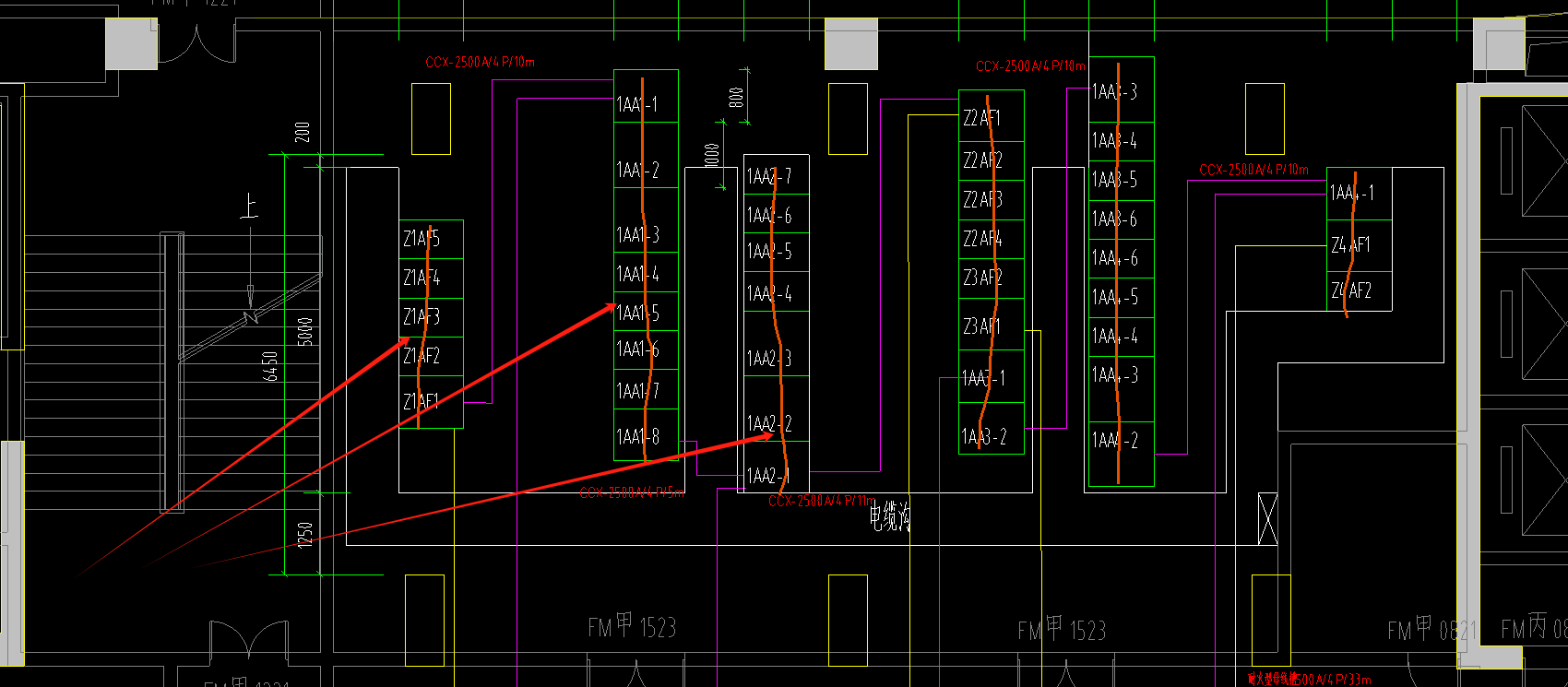Select the 电缆沟 cable trench text

pos(889,517)
